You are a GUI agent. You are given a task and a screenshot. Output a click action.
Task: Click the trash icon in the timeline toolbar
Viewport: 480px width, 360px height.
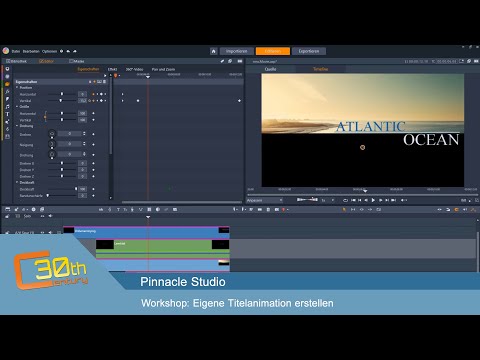[268, 209]
